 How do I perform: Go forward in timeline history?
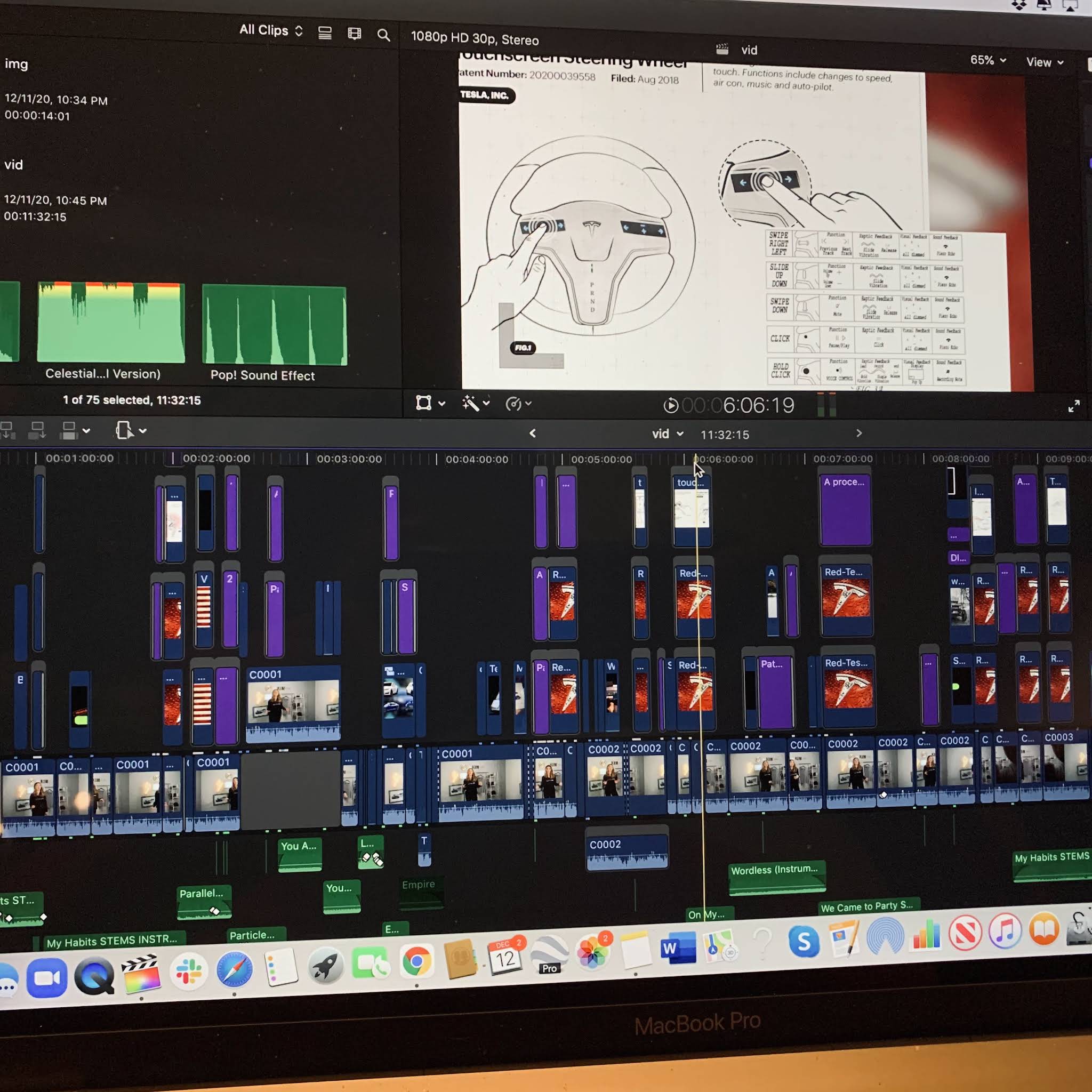[x=858, y=433]
